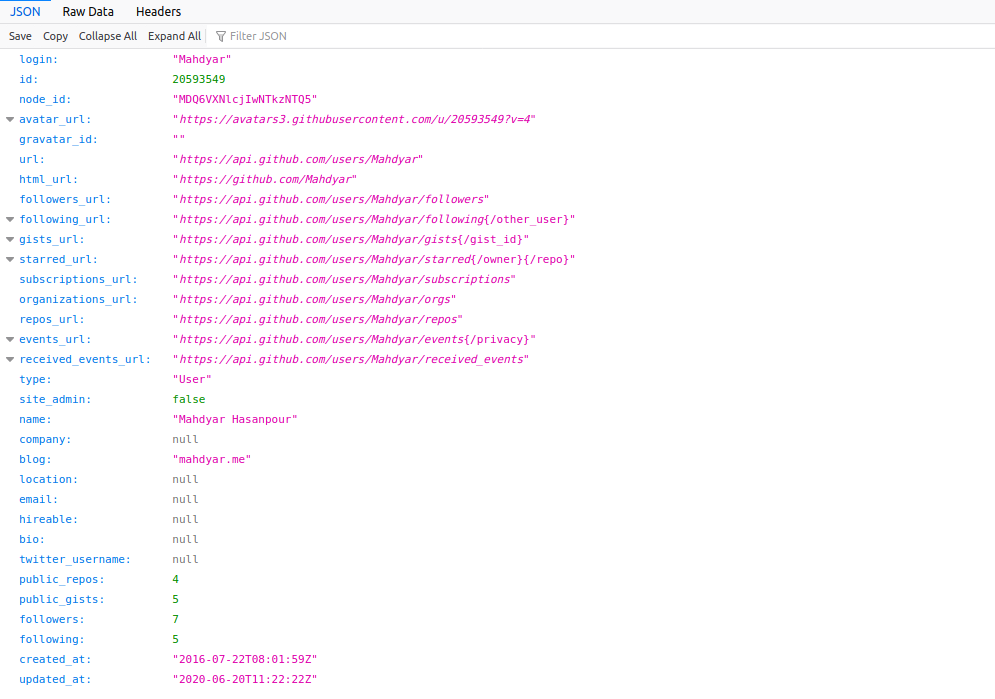Collapse the events_url row arrow
This screenshot has width=995, height=699.
(10, 339)
